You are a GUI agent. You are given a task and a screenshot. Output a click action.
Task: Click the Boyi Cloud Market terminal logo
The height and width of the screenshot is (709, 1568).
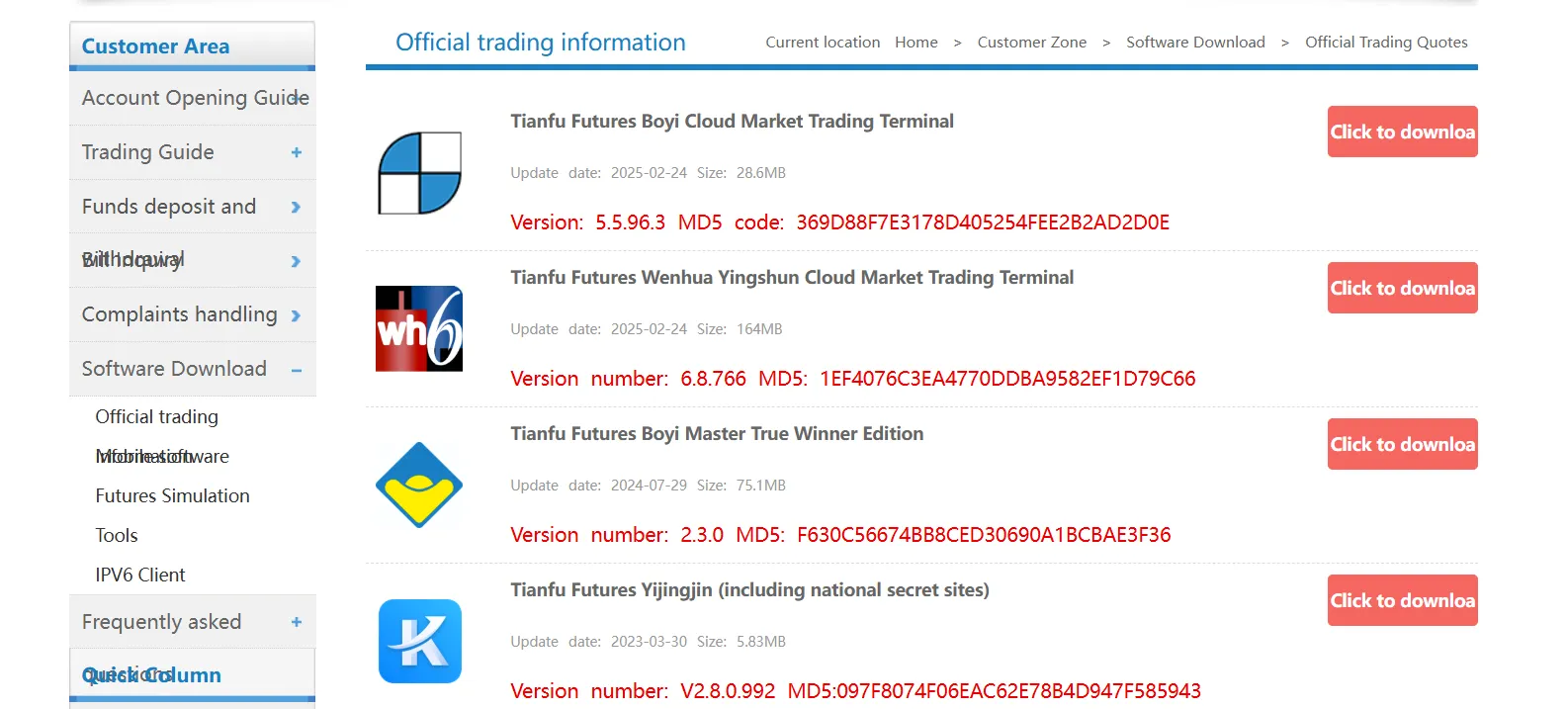click(x=419, y=173)
